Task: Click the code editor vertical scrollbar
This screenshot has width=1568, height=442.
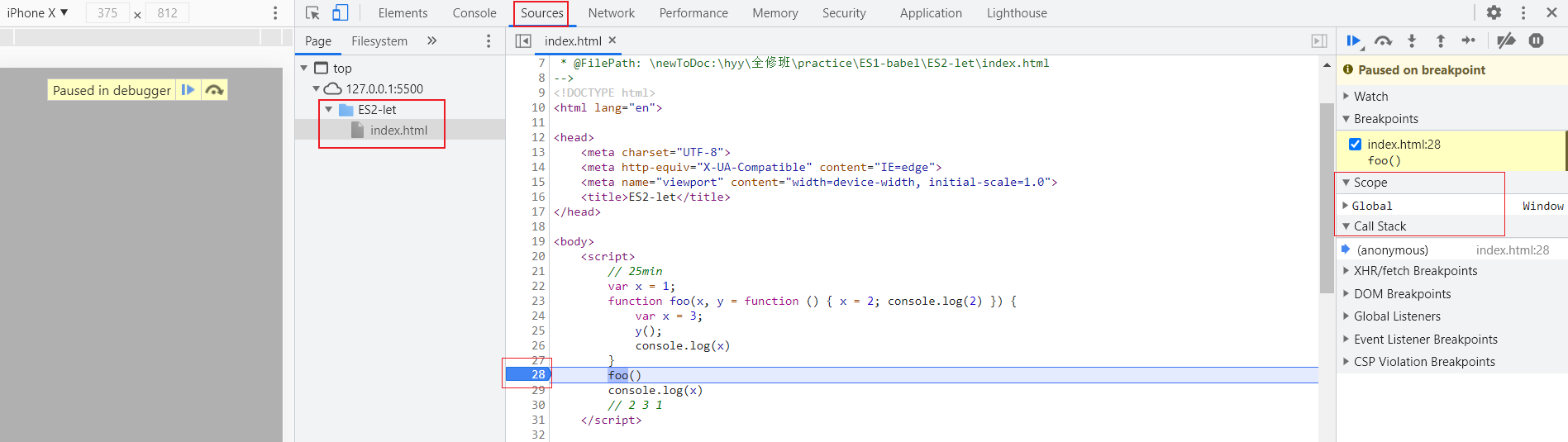Action: point(1327,198)
